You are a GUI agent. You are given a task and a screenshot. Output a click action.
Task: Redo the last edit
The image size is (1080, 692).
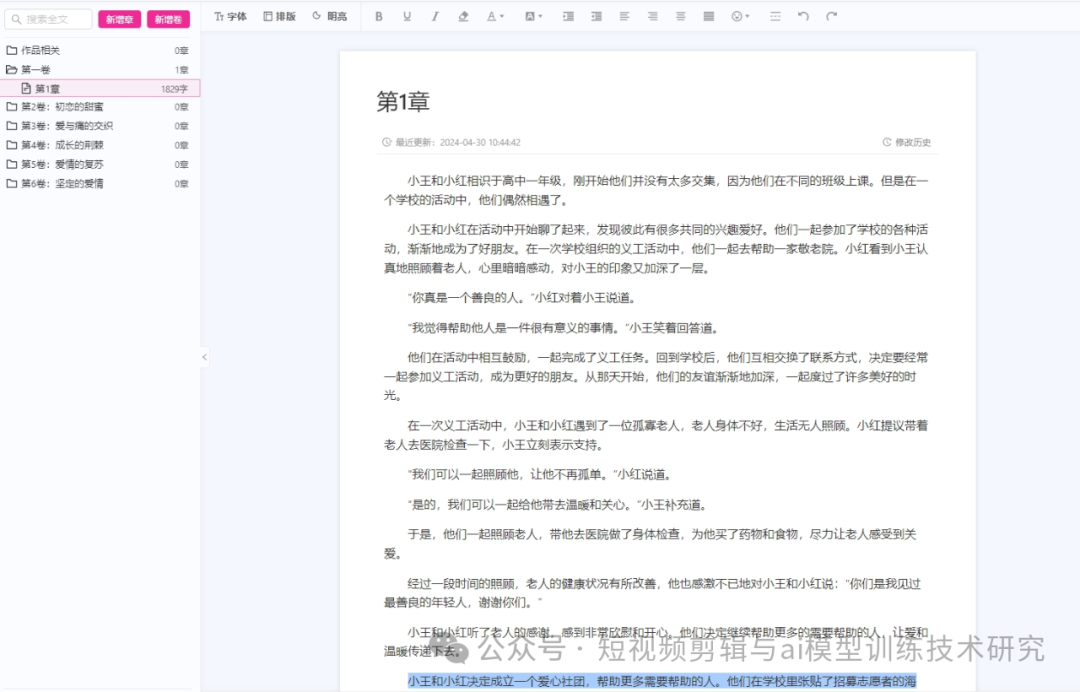pyautogui.click(x=831, y=17)
